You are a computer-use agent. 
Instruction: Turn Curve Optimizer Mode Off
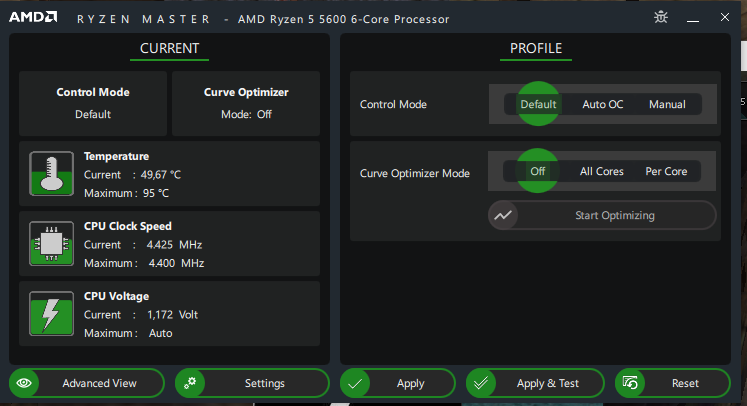538,171
